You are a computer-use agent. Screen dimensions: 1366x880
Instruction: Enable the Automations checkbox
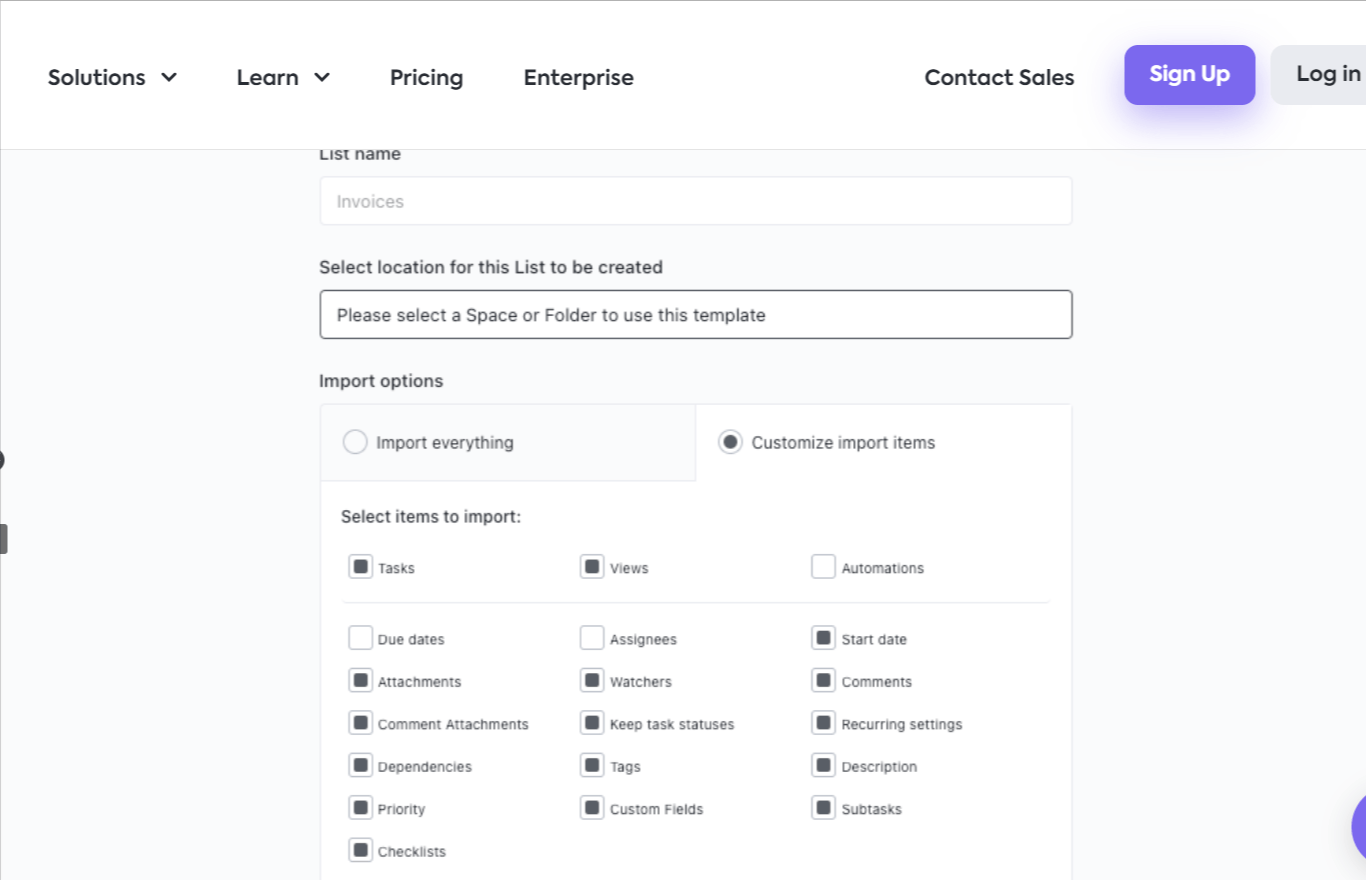(823, 567)
